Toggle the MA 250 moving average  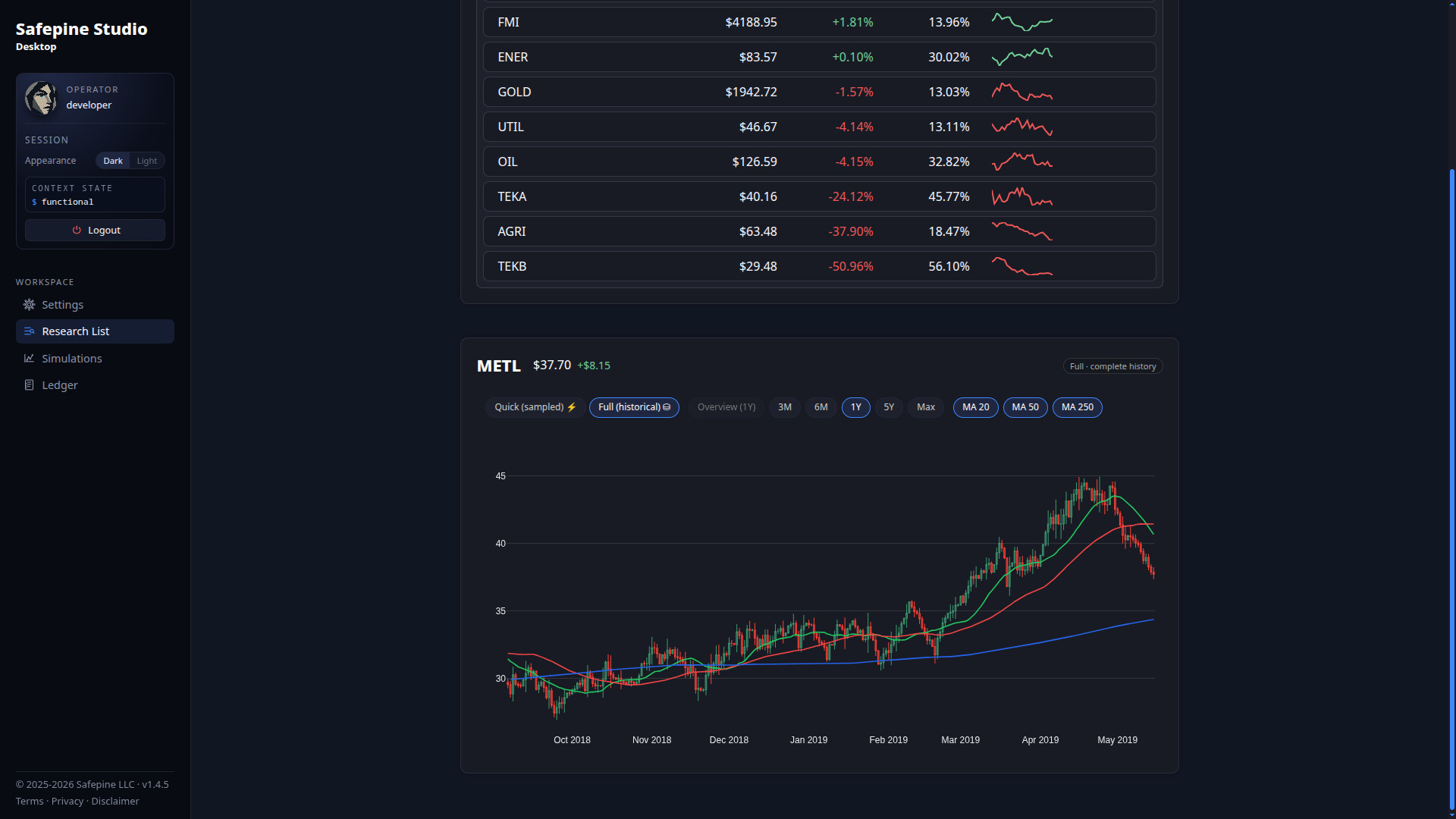coord(1077,407)
